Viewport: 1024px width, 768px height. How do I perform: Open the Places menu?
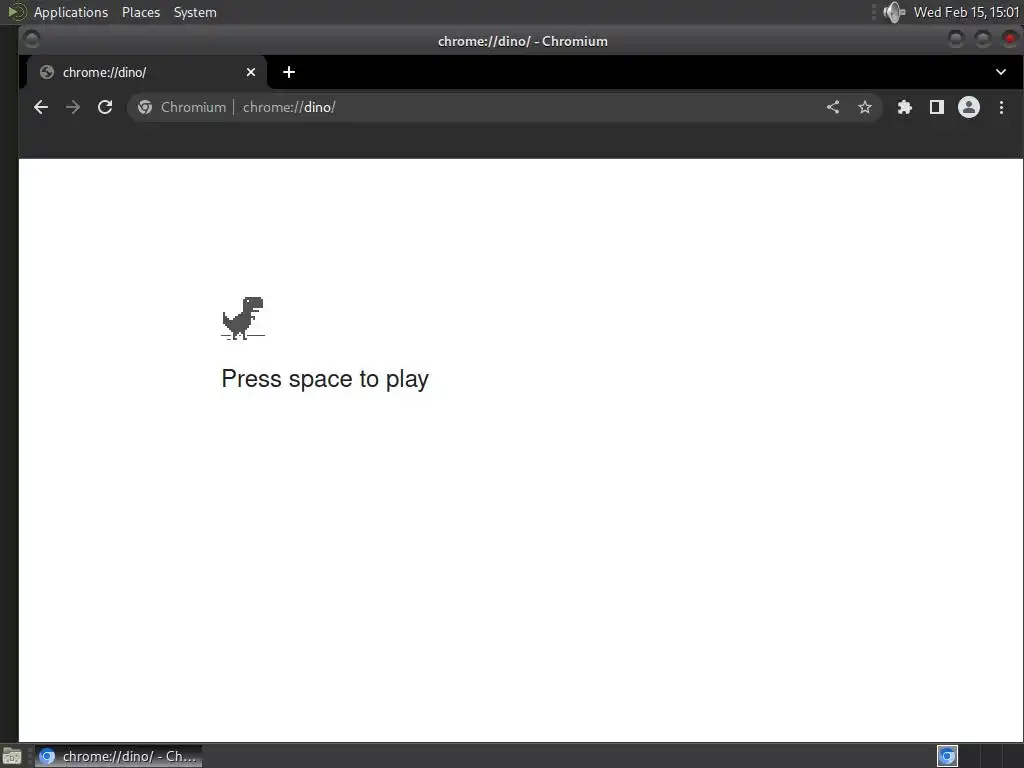point(140,12)
